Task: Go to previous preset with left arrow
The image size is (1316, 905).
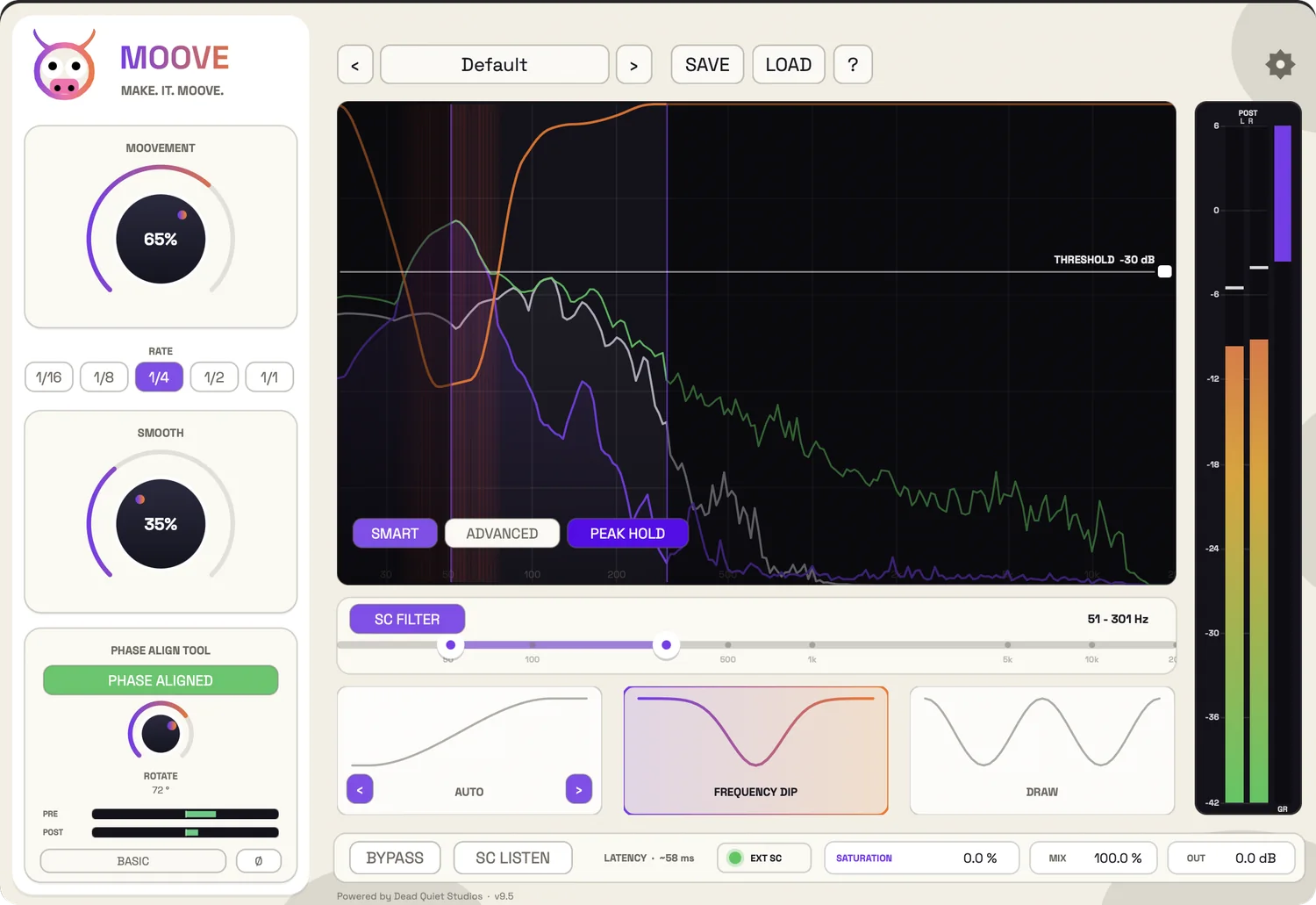Action: [355, 65]
